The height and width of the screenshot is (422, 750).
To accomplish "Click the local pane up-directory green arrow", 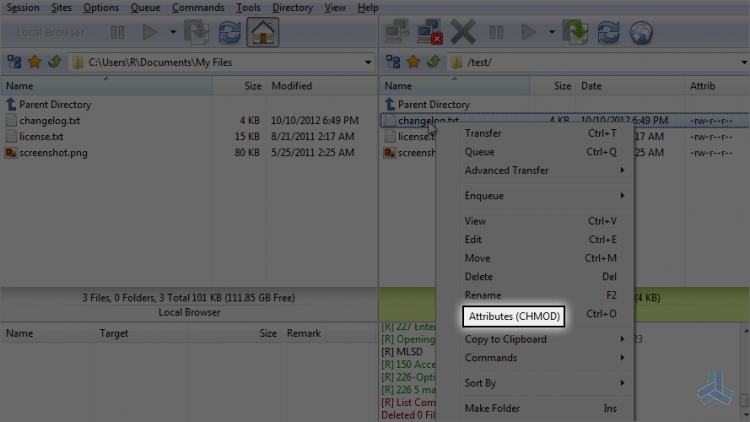I will pos(55,62).
